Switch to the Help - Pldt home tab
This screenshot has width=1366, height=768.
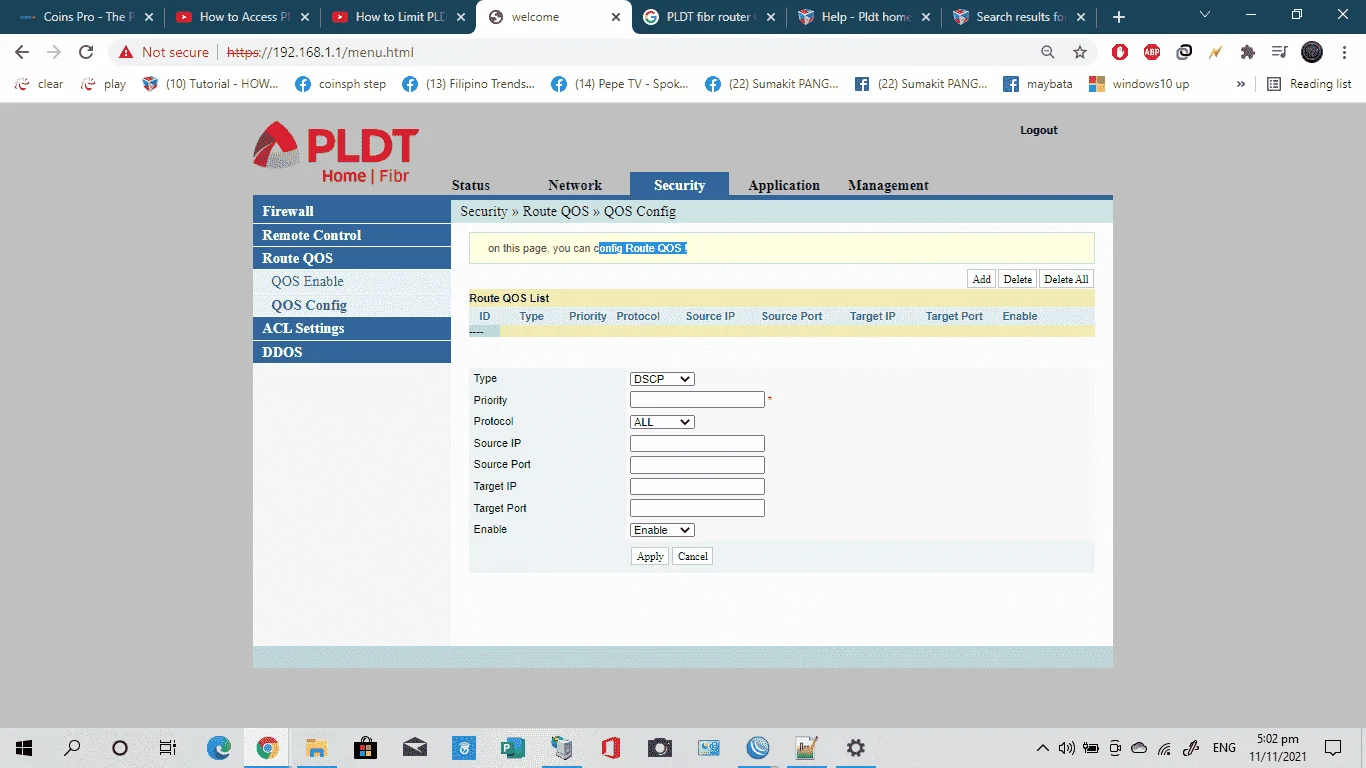click(x=865, y=17)
